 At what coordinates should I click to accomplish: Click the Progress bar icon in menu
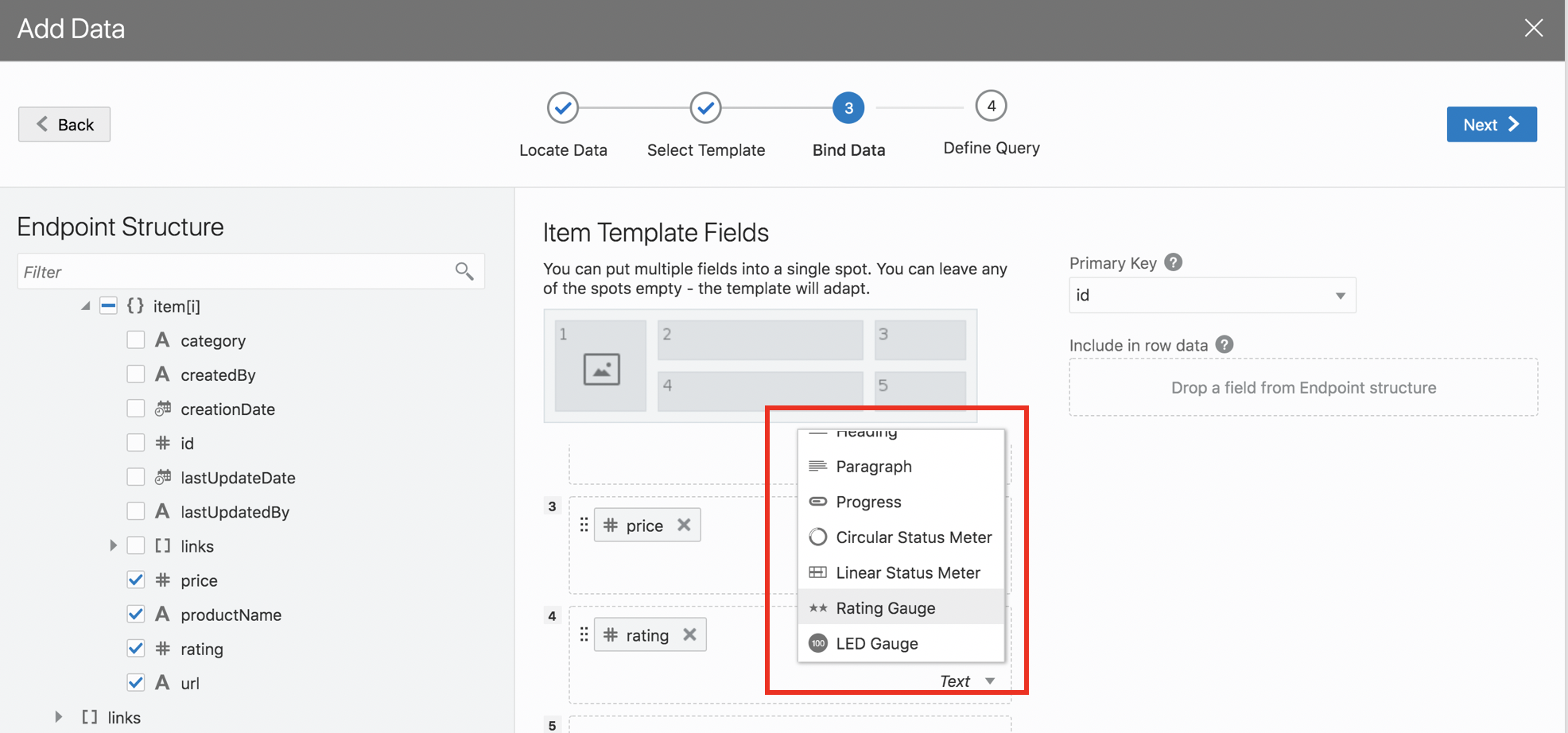tap(817, 502)
